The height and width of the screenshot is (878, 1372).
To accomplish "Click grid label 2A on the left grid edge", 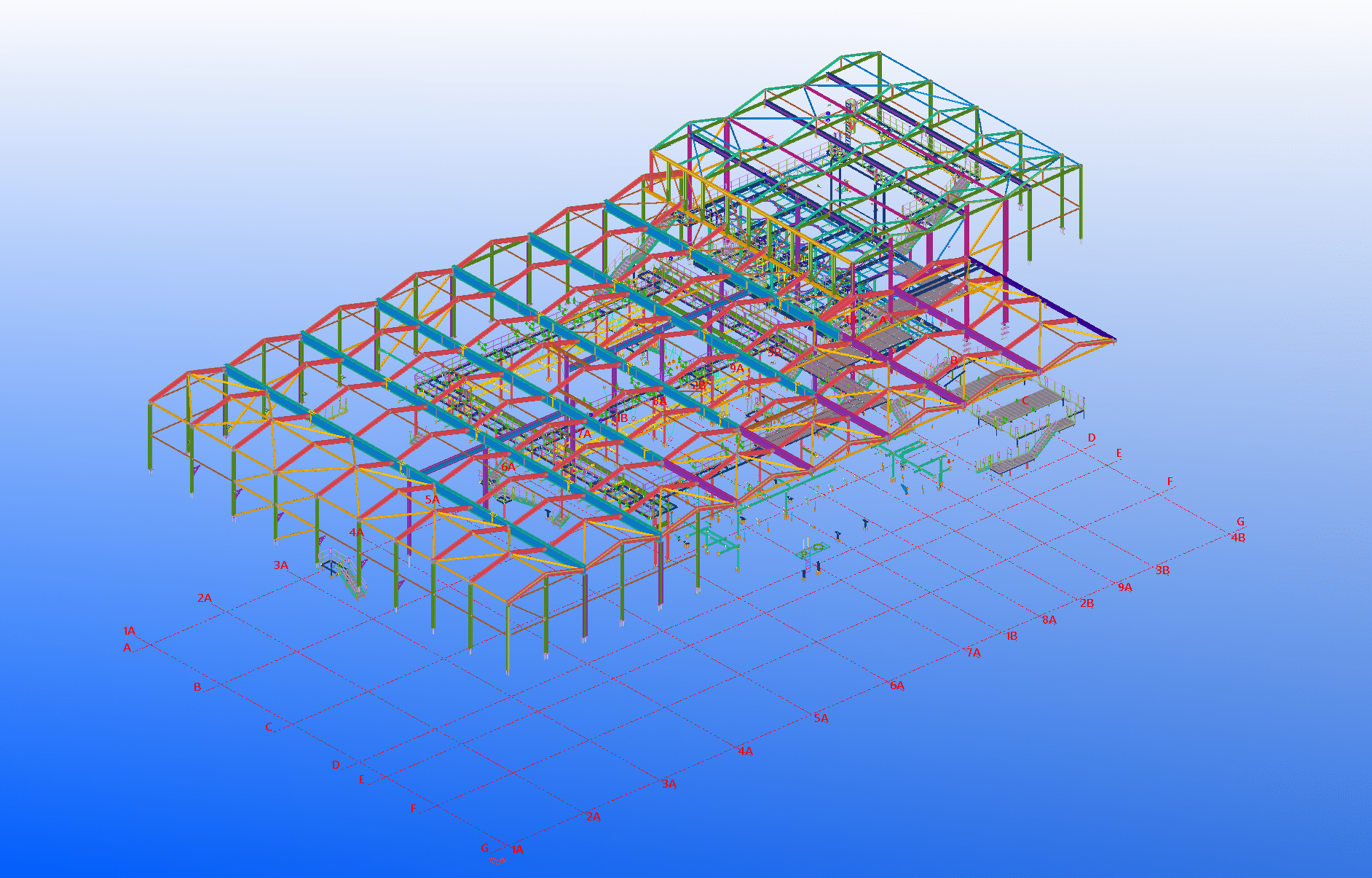I will 205,598.
